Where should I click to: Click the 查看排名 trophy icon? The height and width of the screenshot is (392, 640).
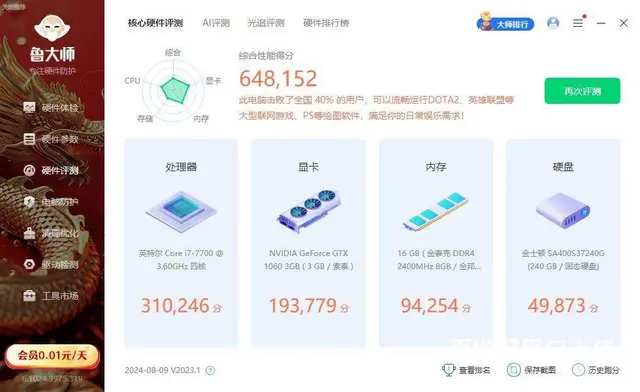point(449,370)
